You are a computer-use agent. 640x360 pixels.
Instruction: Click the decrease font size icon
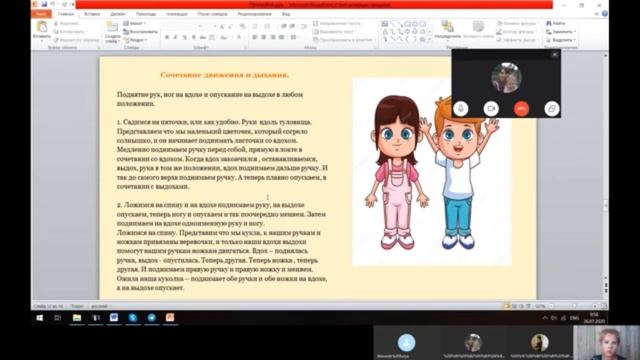[230, 27]
